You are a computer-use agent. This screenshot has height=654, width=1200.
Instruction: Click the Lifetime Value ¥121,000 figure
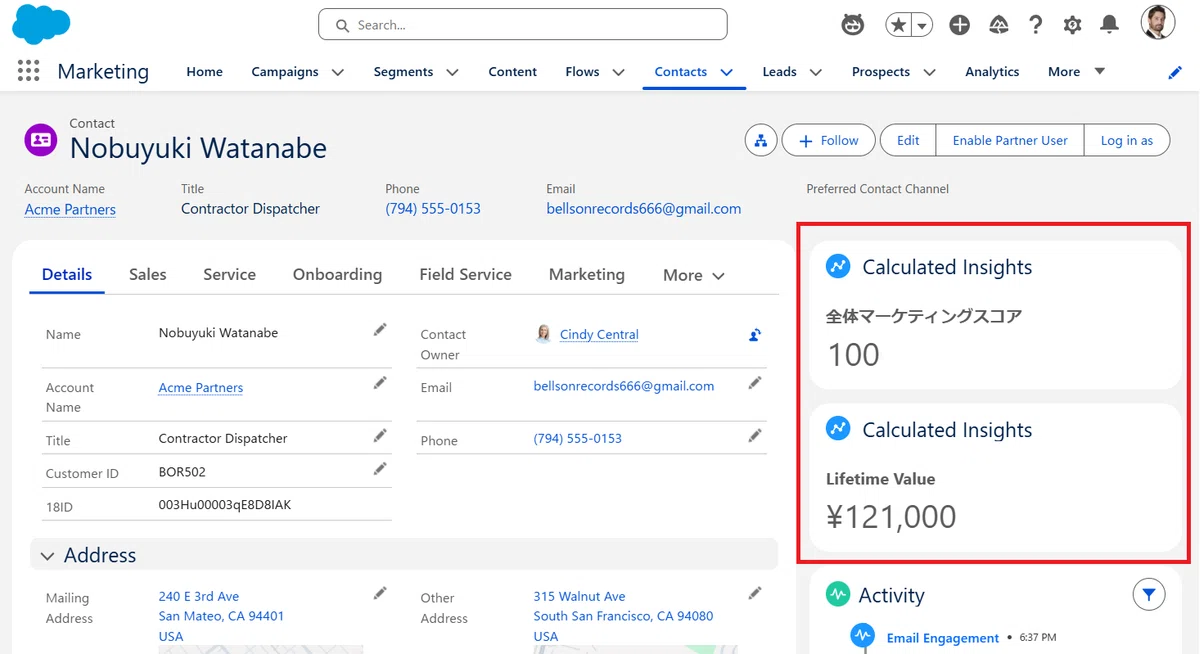pos(891,517)
